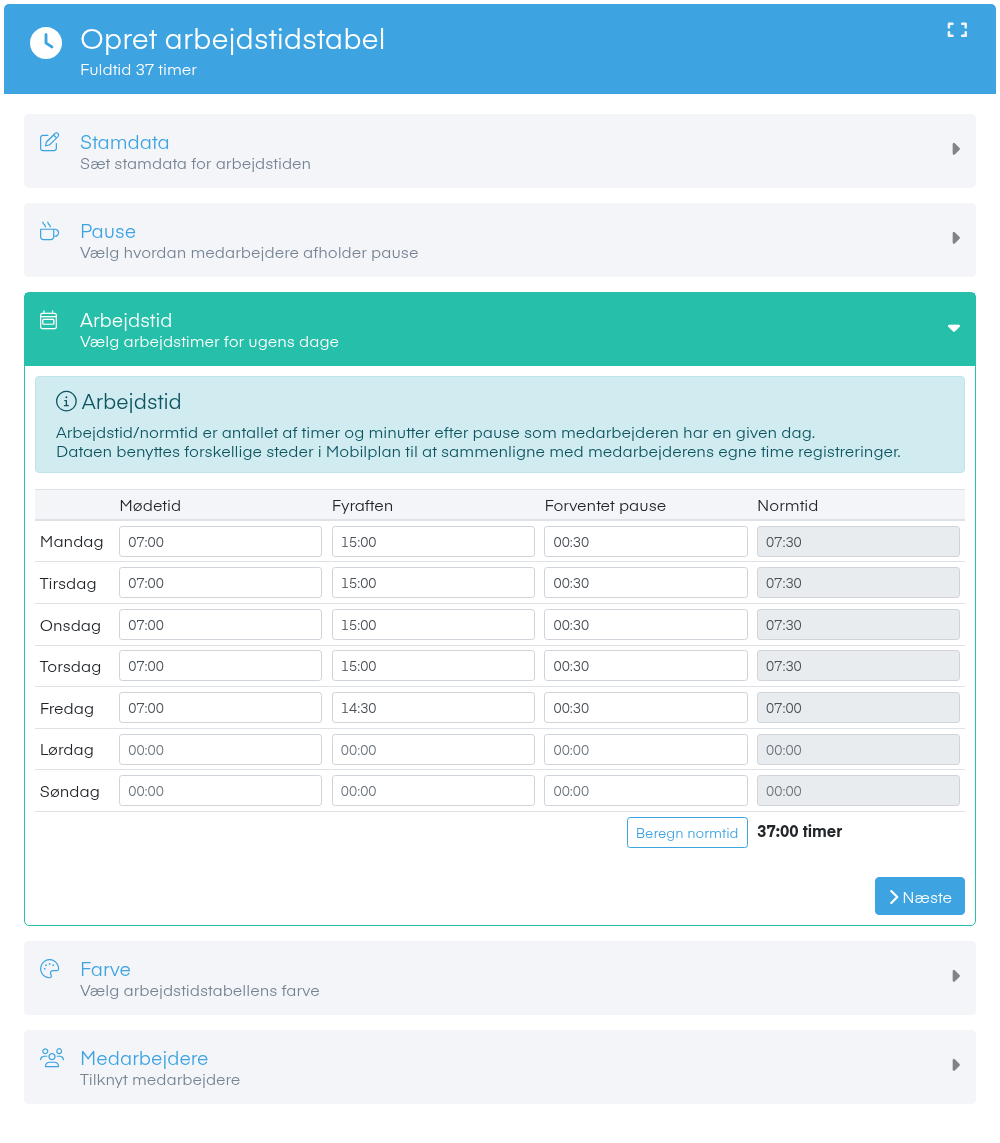Focus the Mandag Mødetid field
The image size is (1000, 1143).
tap(220, 542)
